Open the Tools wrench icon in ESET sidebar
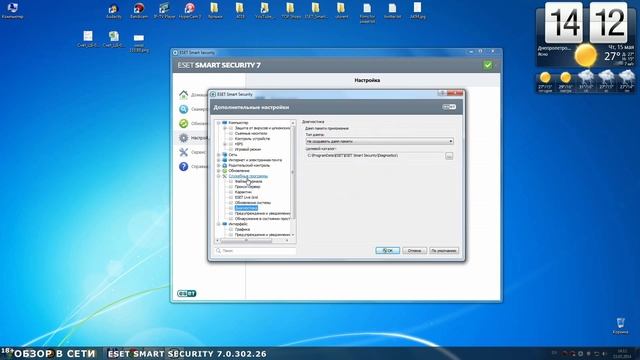 coord(183,152)
